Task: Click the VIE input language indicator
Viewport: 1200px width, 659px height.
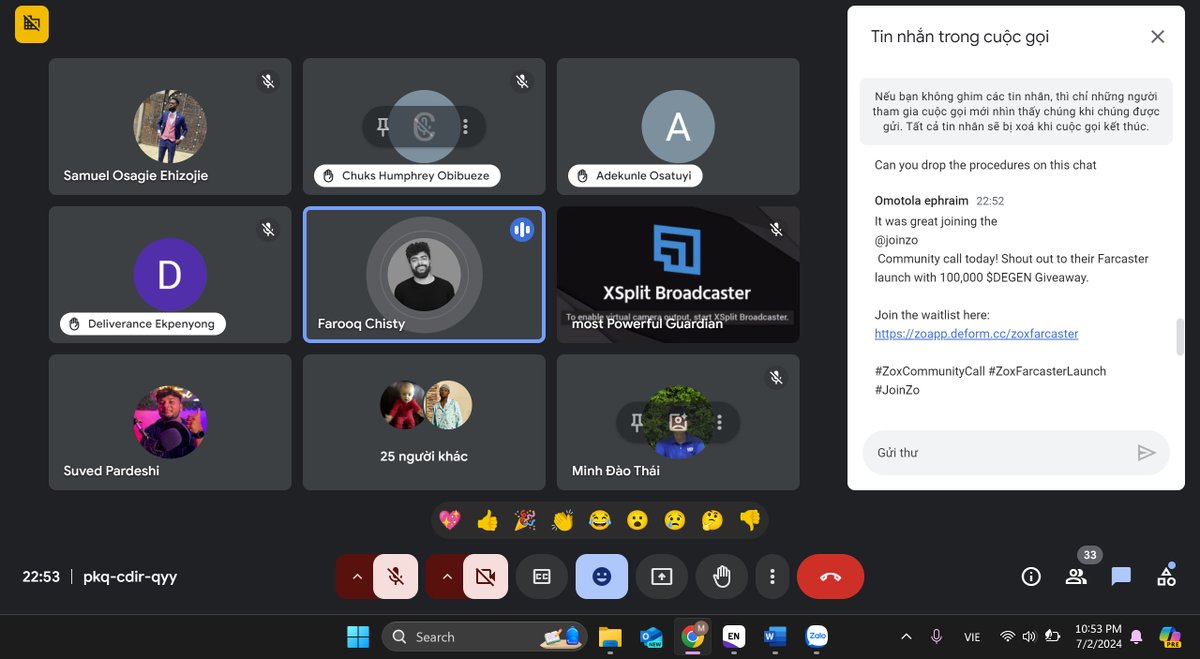Action: [x=972, y=637]
